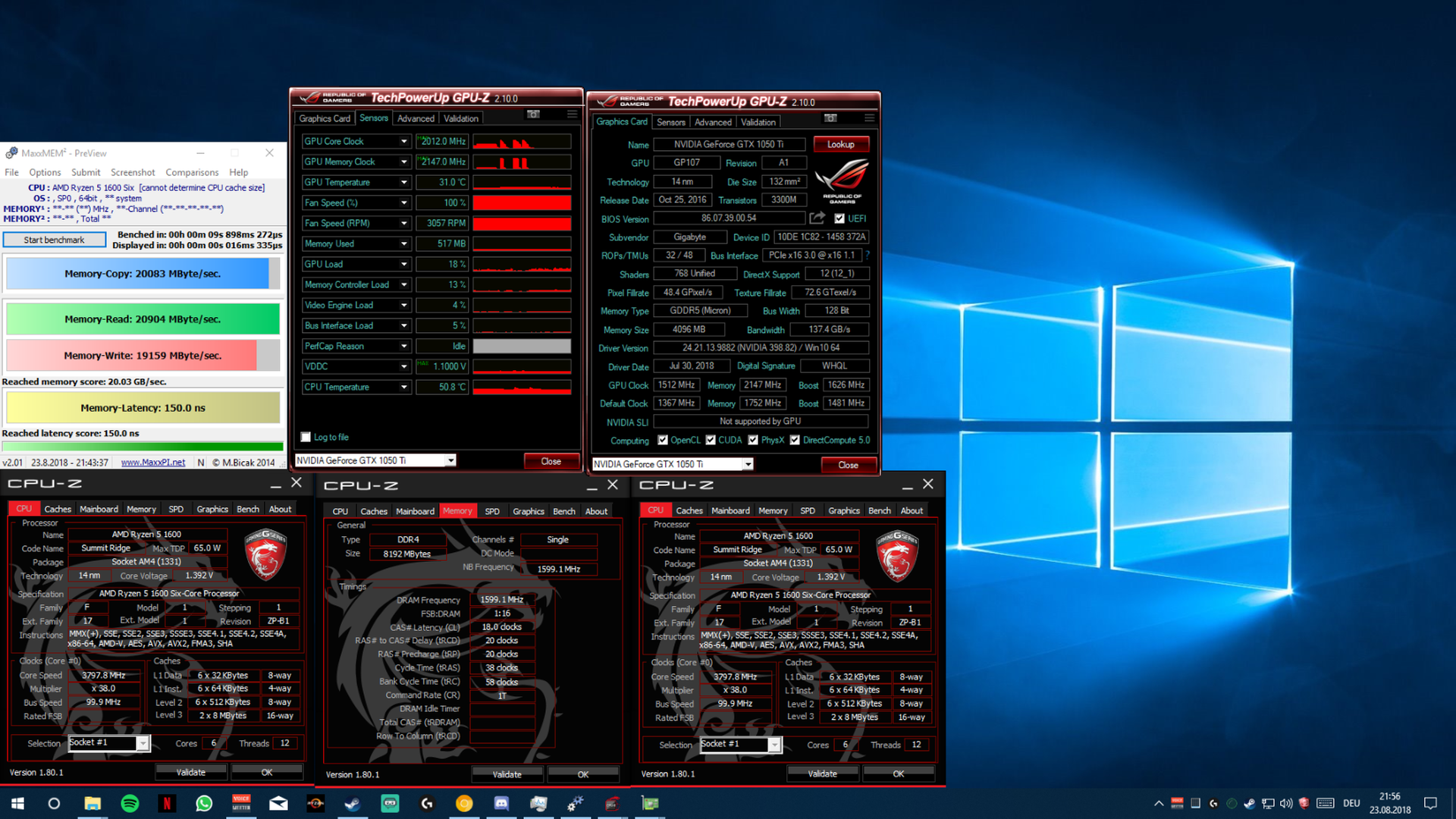The image size is (1456, 819).
Task: Open Ryzen Master from the taskbar
Action: point(315,803)
